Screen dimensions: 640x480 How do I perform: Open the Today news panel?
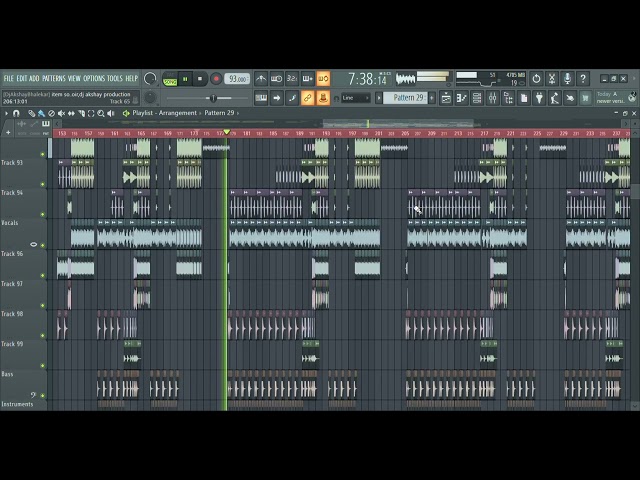click(x=616, y=98)
